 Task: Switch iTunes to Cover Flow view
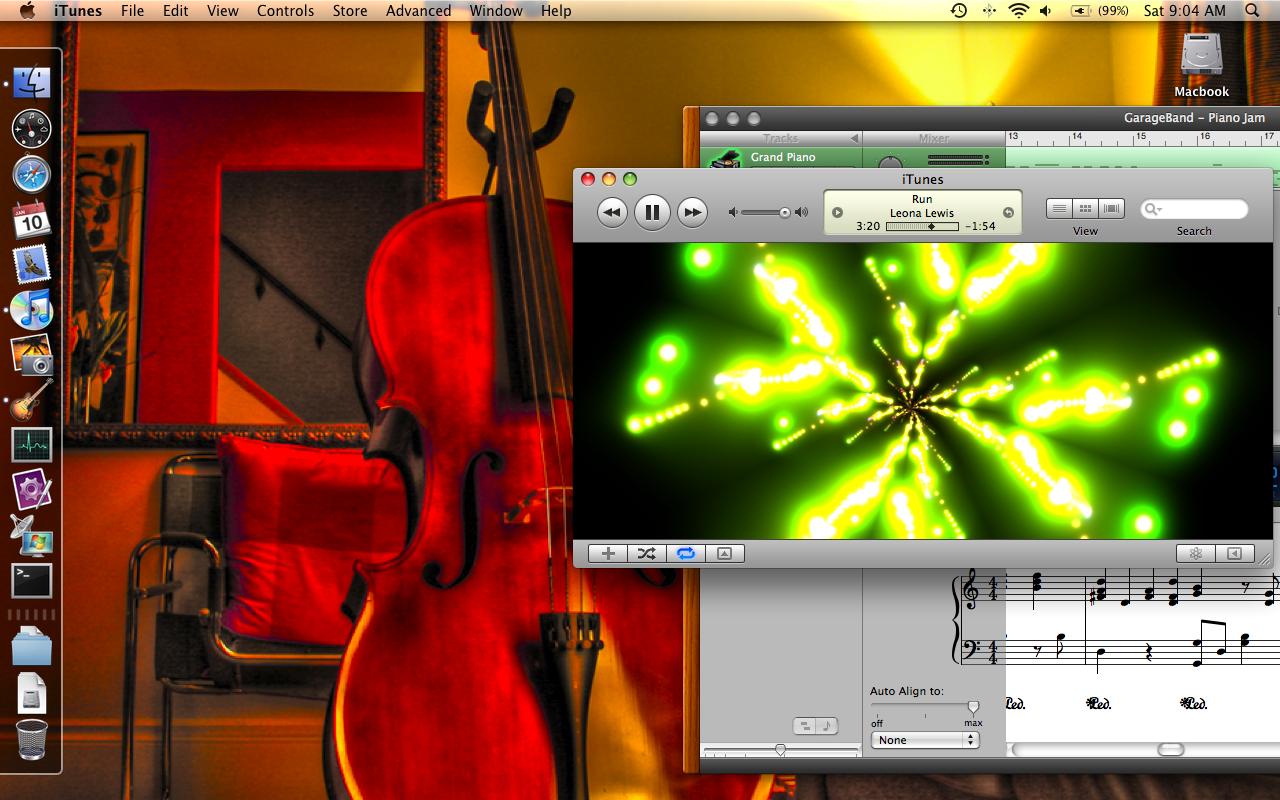1112,209
